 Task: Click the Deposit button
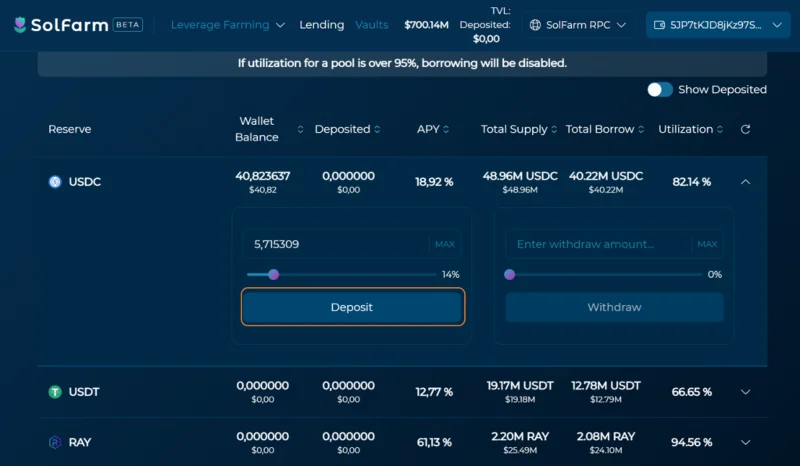(x=353, y=307)
